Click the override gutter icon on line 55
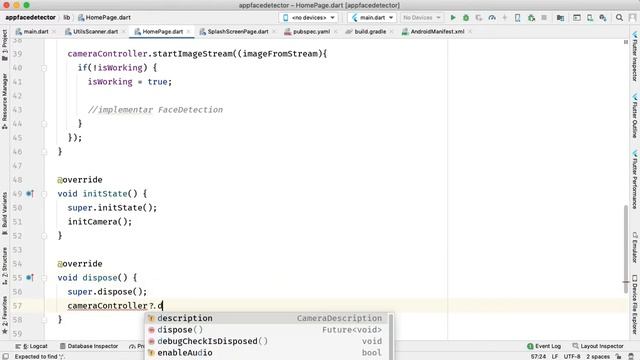The width and height of the screenshot is (640, 360). coord(30,278)
